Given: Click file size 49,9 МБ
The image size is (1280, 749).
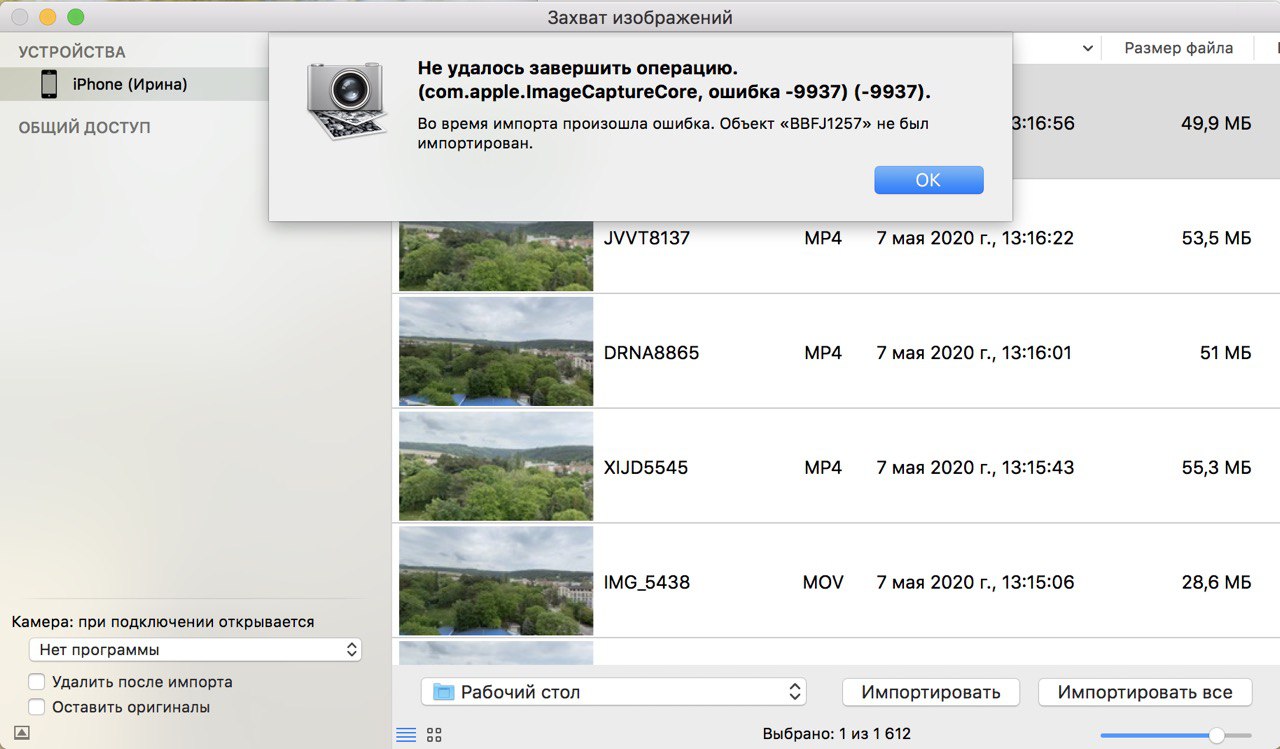Looking at the screenshot, I should pos(1216,124).
